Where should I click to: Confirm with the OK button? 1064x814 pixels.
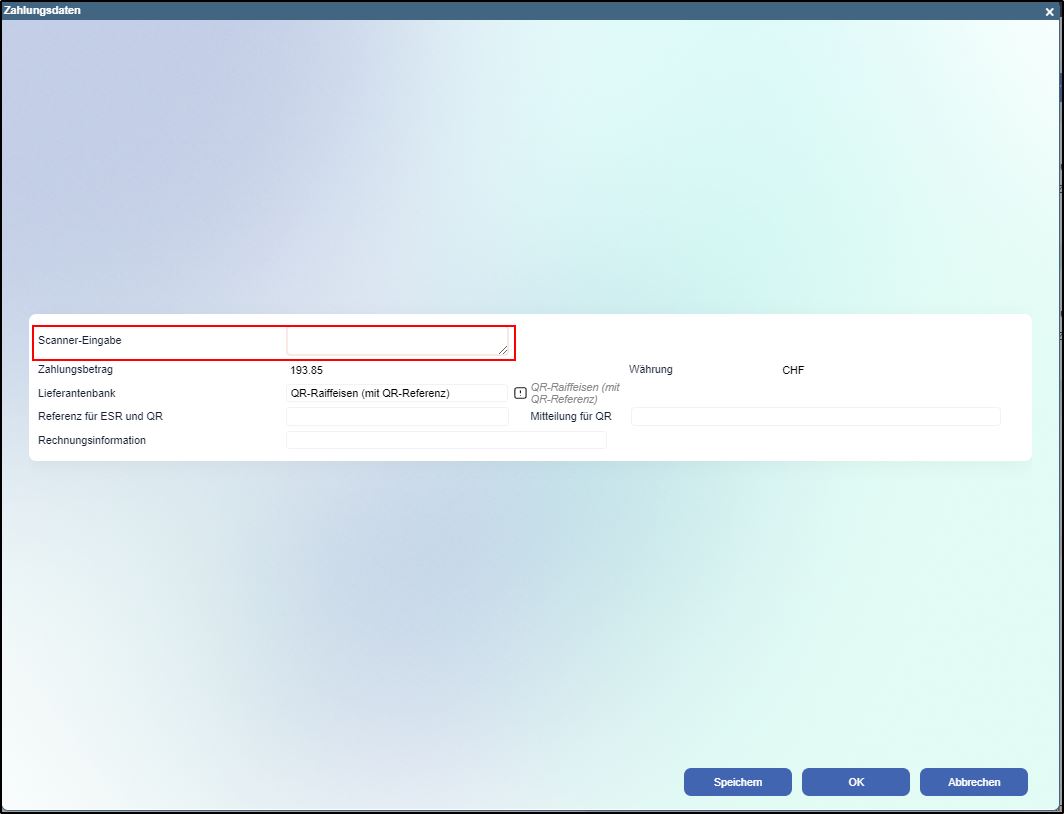point(855,782)
